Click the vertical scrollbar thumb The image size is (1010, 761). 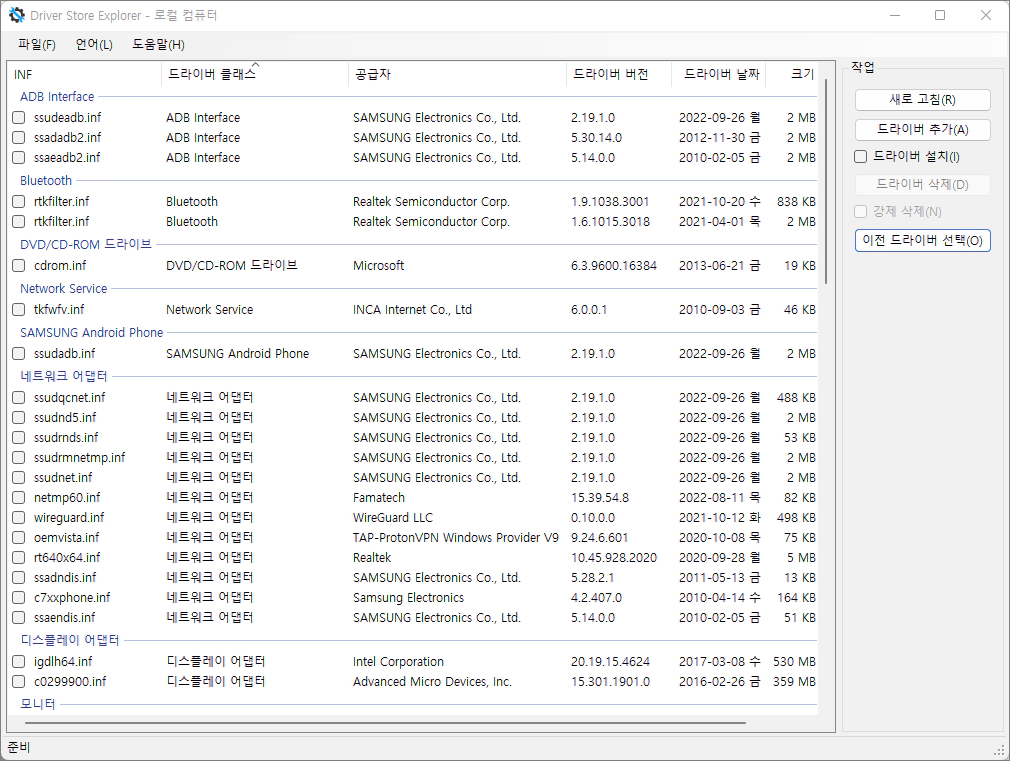(x=826, y=182)
